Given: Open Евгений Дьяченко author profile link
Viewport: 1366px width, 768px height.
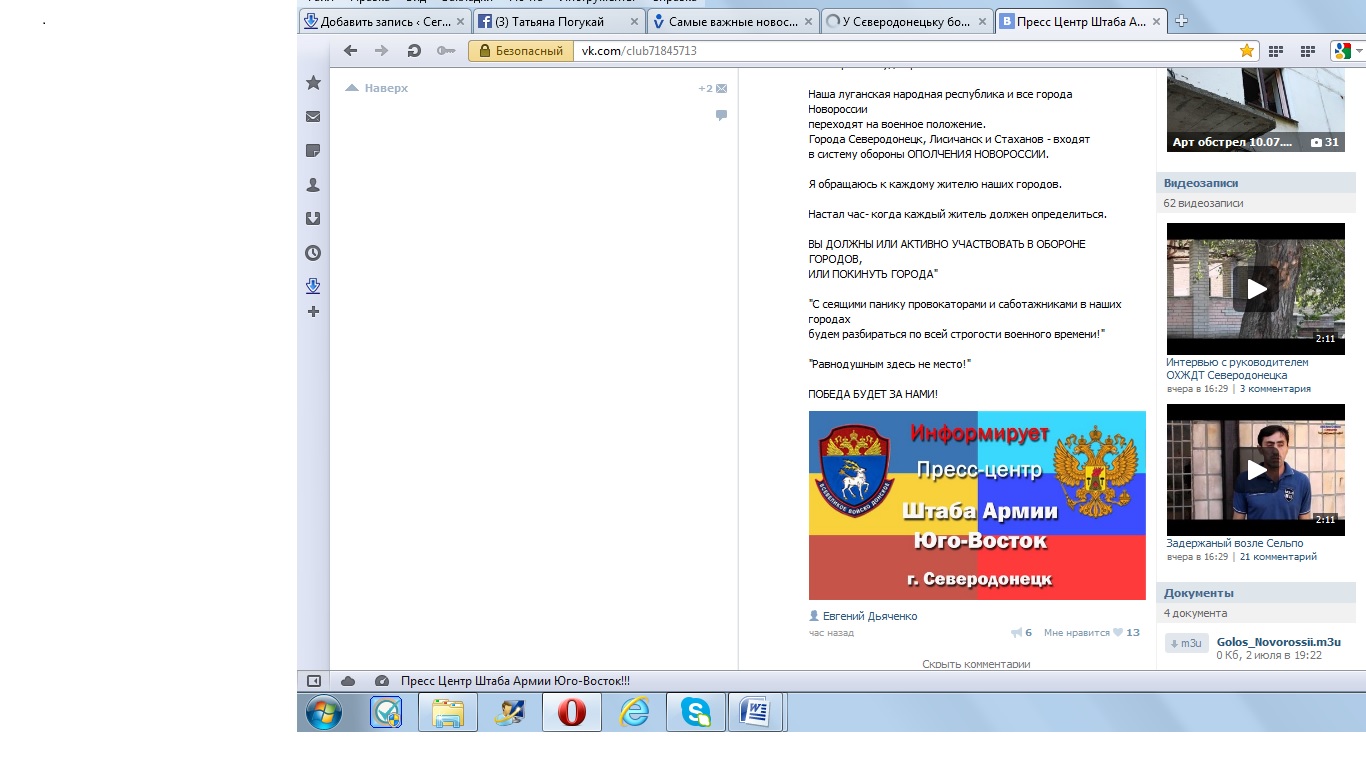Looking at the screenshot, I should pyautogui.click(x=869, y=616).
